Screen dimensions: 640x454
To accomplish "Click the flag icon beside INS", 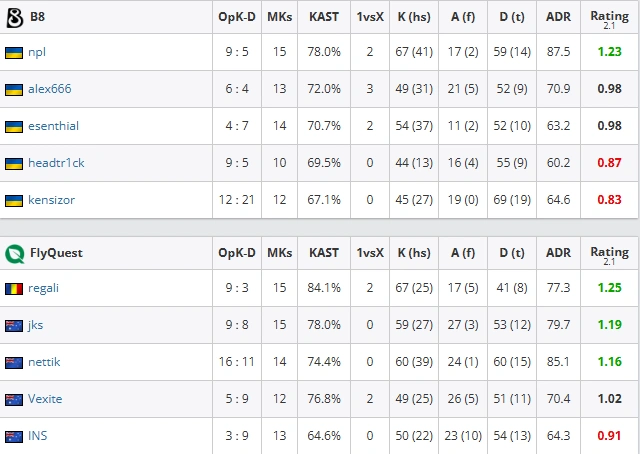I will [14, 437].
